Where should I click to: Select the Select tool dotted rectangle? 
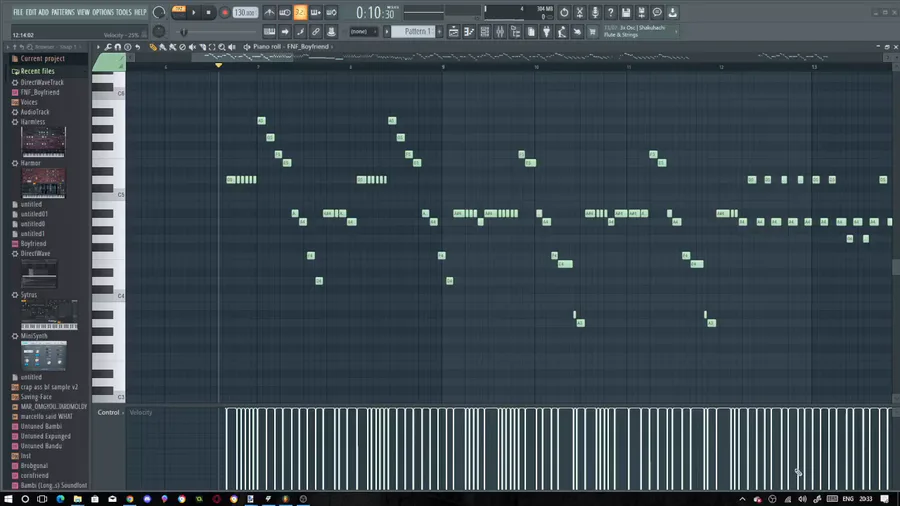pyautogui.click(x=212, y=47)
